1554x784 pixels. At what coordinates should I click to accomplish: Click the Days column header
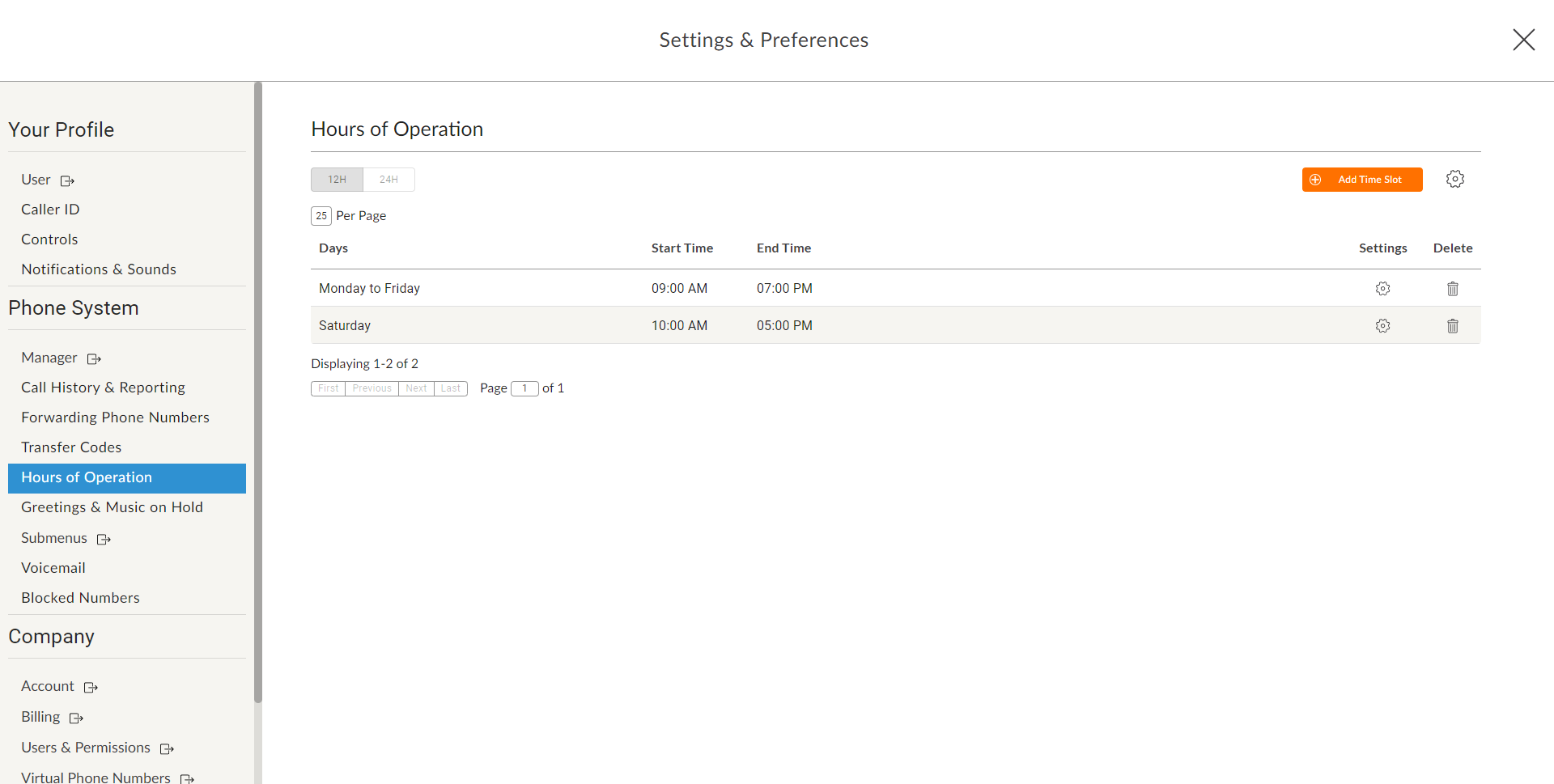(x=333, y=248)
